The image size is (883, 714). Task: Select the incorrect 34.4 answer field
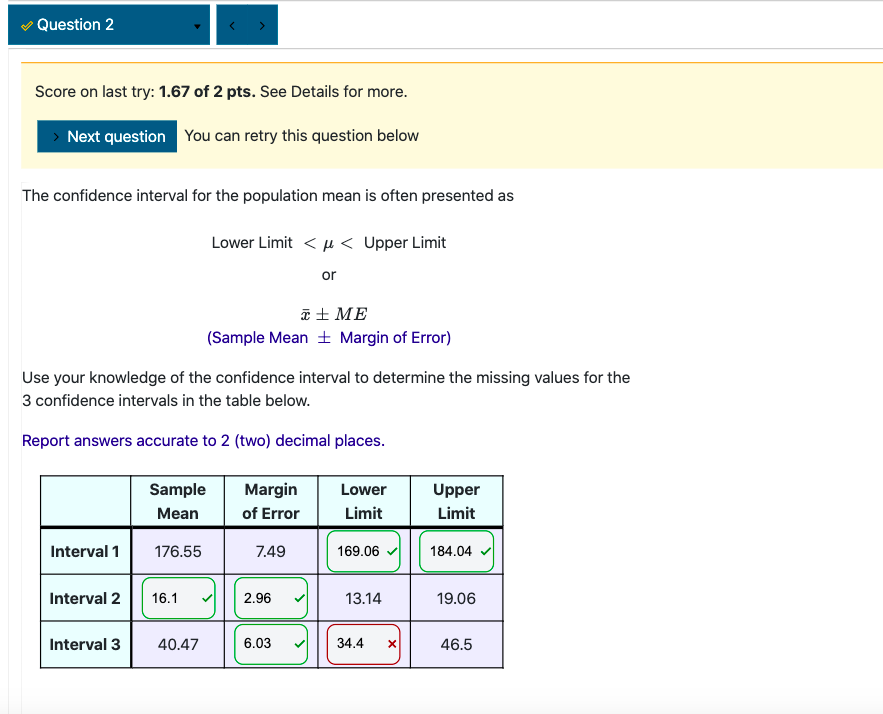click(x=363, y=644)
